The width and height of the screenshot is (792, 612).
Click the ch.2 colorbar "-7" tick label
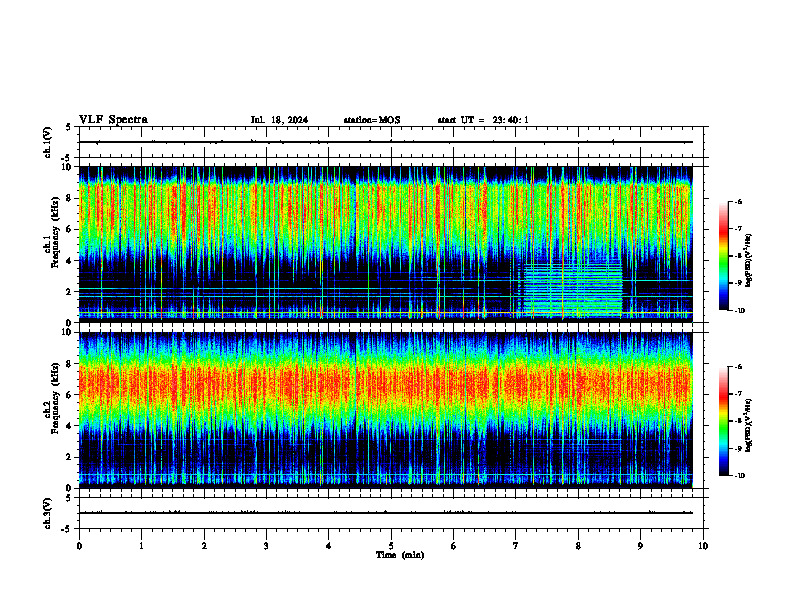click(x=738, y=394)
